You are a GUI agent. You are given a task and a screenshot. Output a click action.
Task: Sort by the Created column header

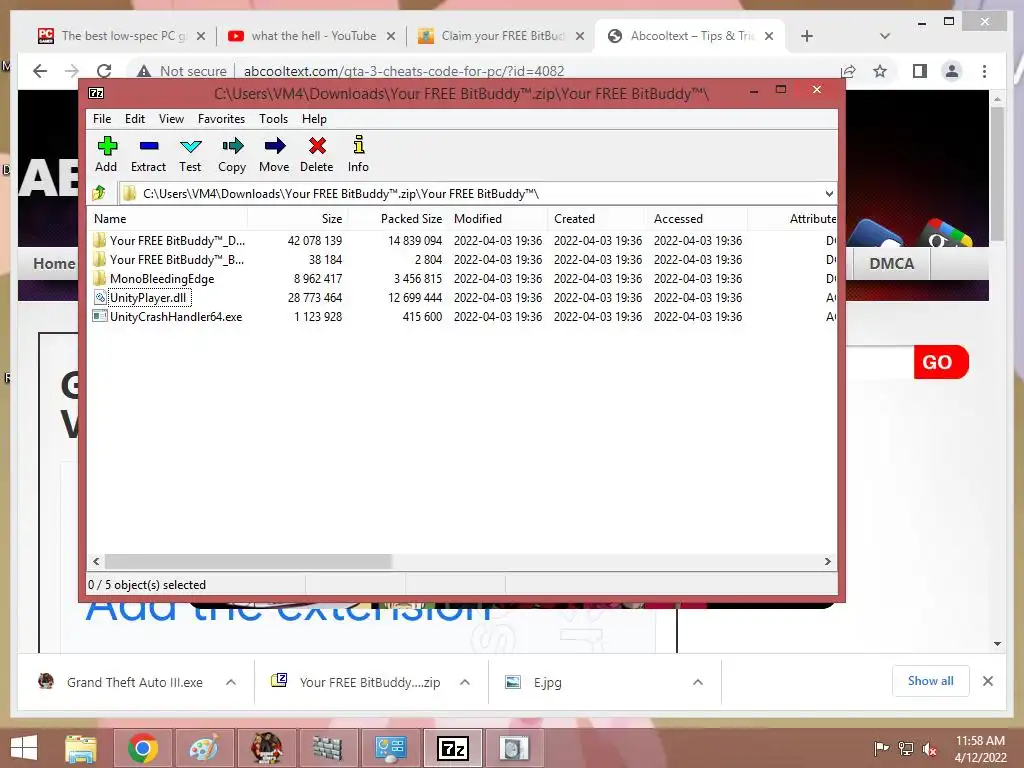[x=598, y=219]
